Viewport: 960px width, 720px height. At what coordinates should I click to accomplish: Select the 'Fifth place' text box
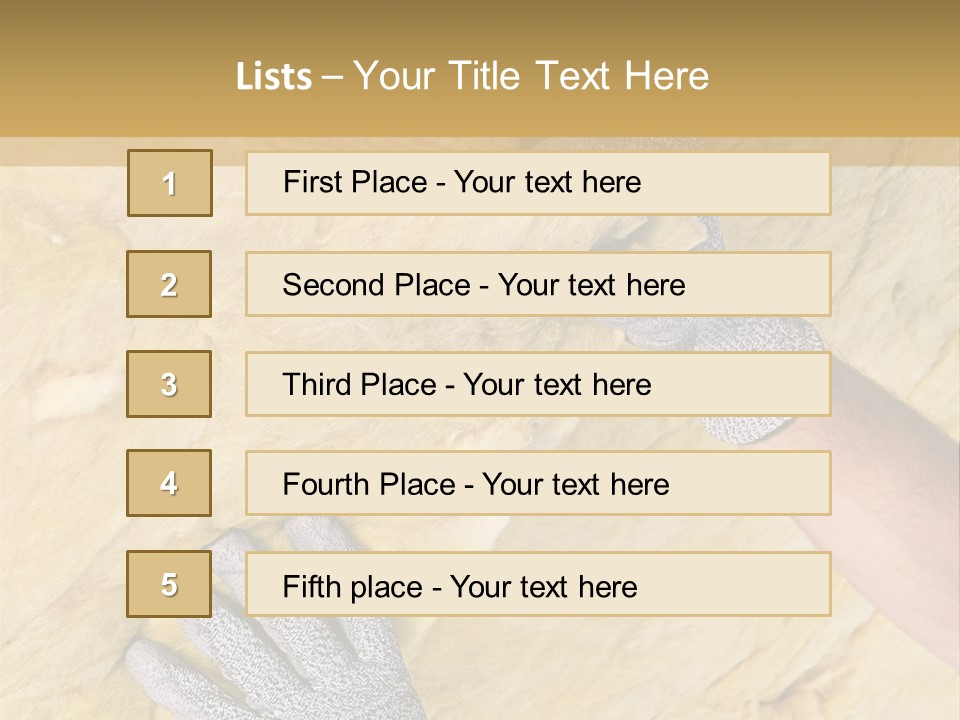(538, 584)
